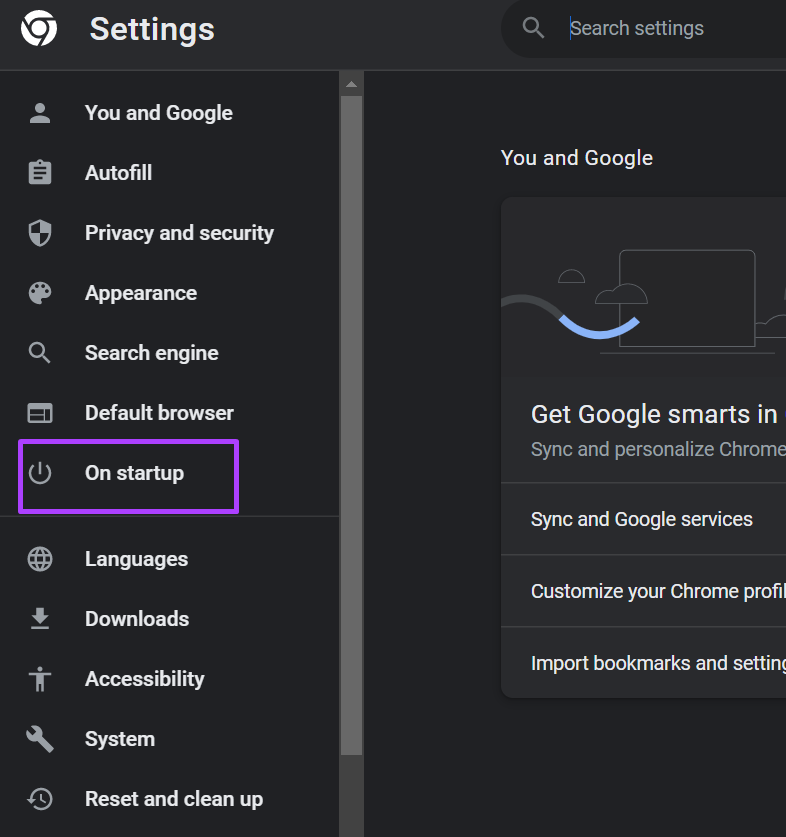
Task: Click the Privacy and security shield icon
Action: pyautogui.click(x=40, y=233)
